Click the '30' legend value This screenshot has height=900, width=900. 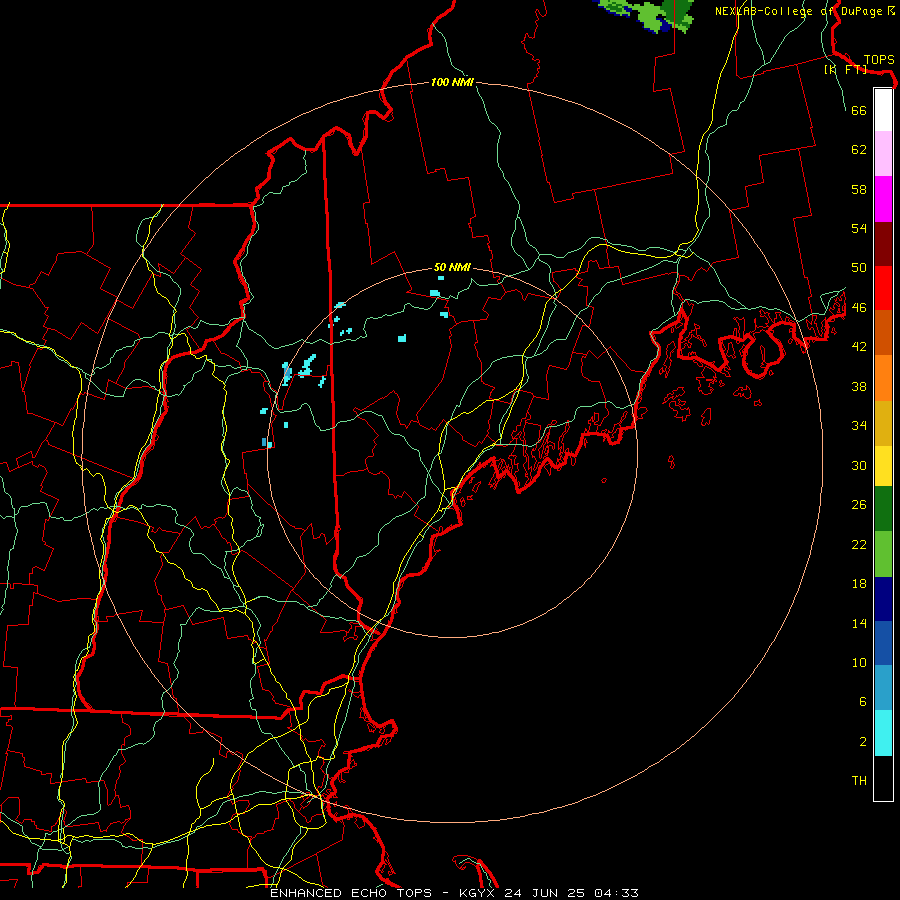click(x=859, y=465)
